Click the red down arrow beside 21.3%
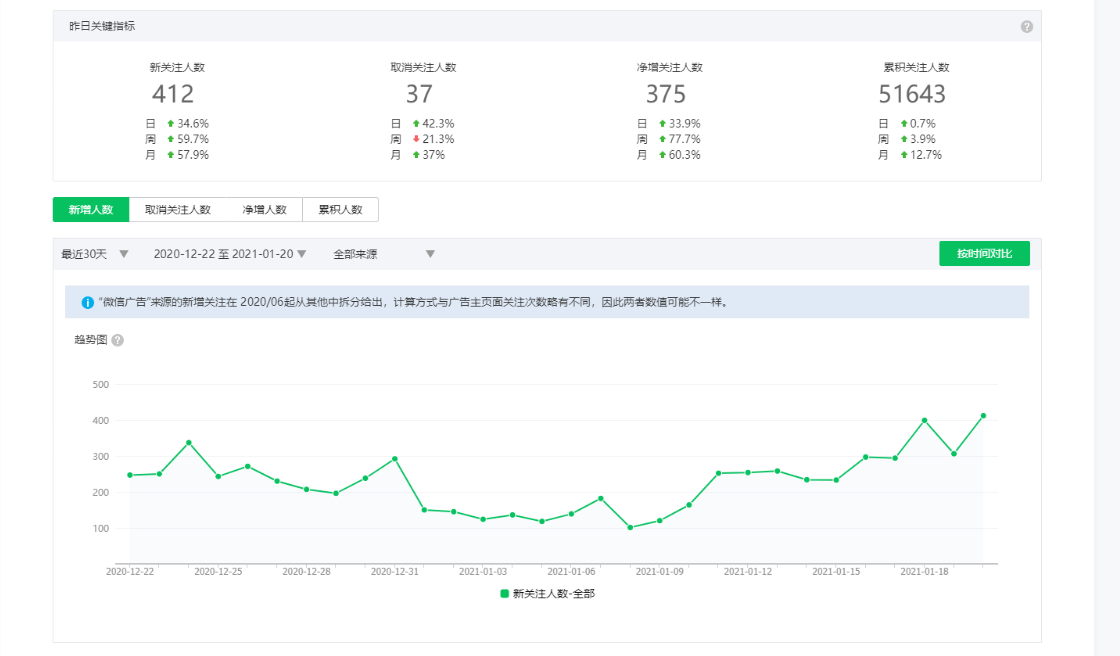Viewport: 1120px width, 656px height. [416, 139]
